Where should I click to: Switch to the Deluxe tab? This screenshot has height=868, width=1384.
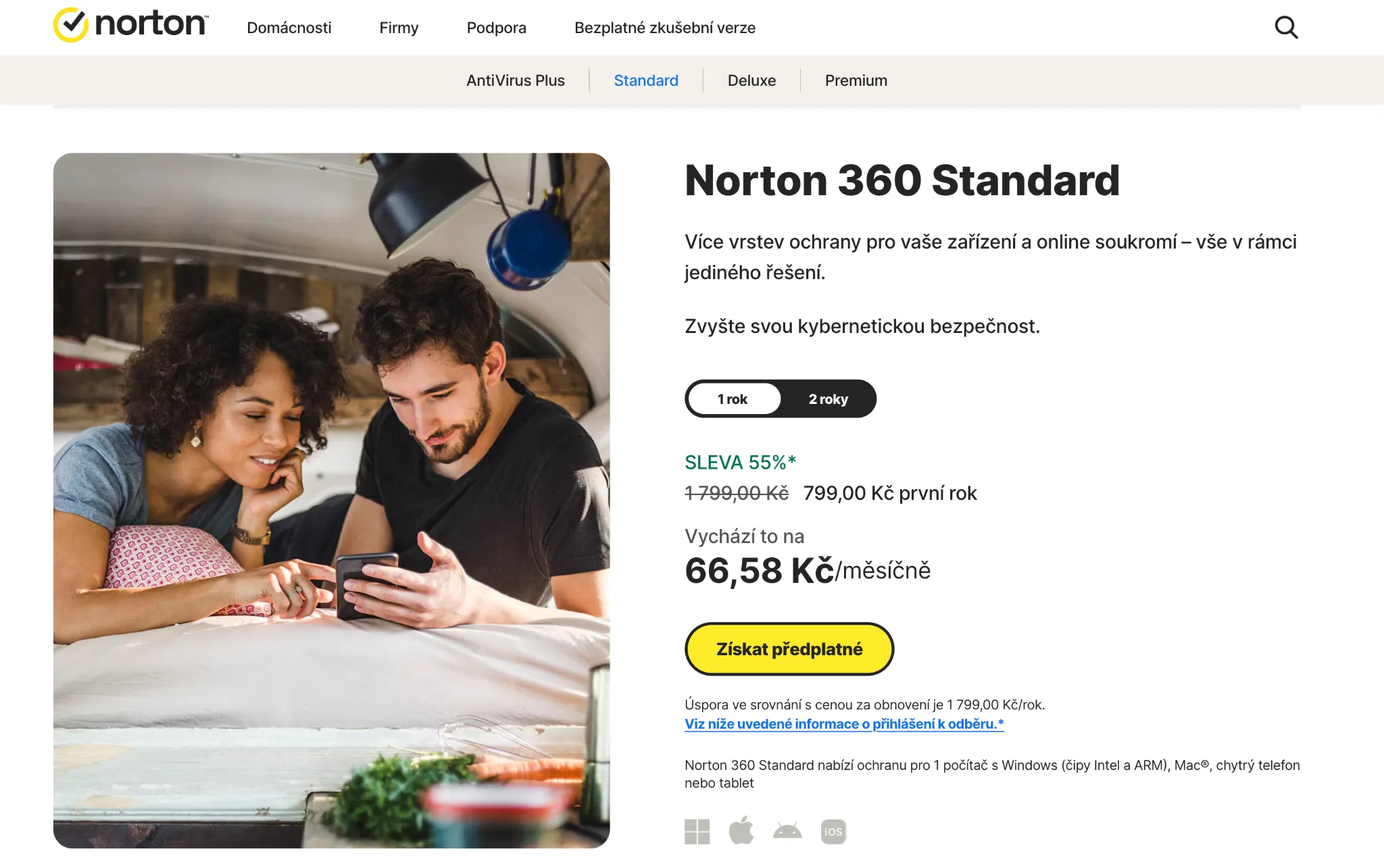(751, 80)
